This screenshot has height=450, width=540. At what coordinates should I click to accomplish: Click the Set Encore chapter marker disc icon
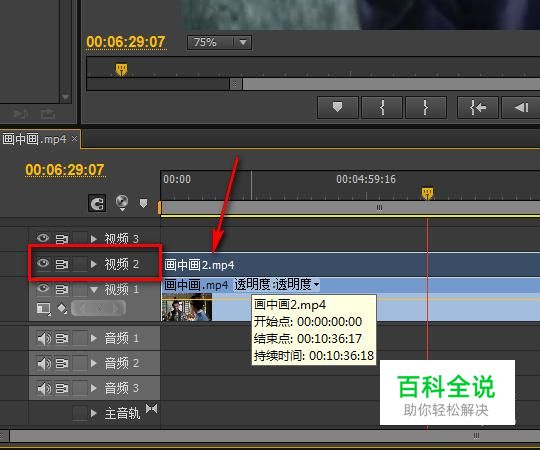[122, 202]
